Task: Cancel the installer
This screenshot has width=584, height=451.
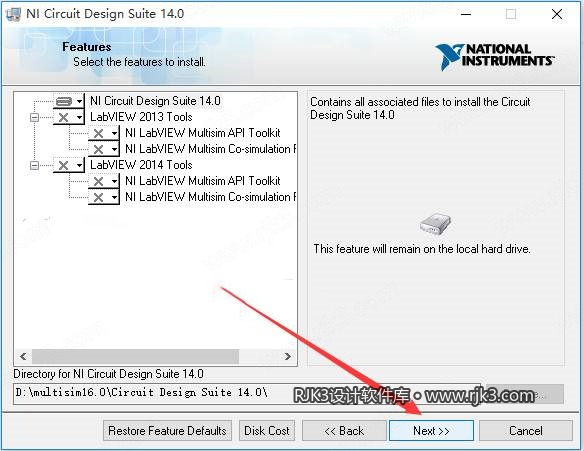Action: click(x=526, y=431)
